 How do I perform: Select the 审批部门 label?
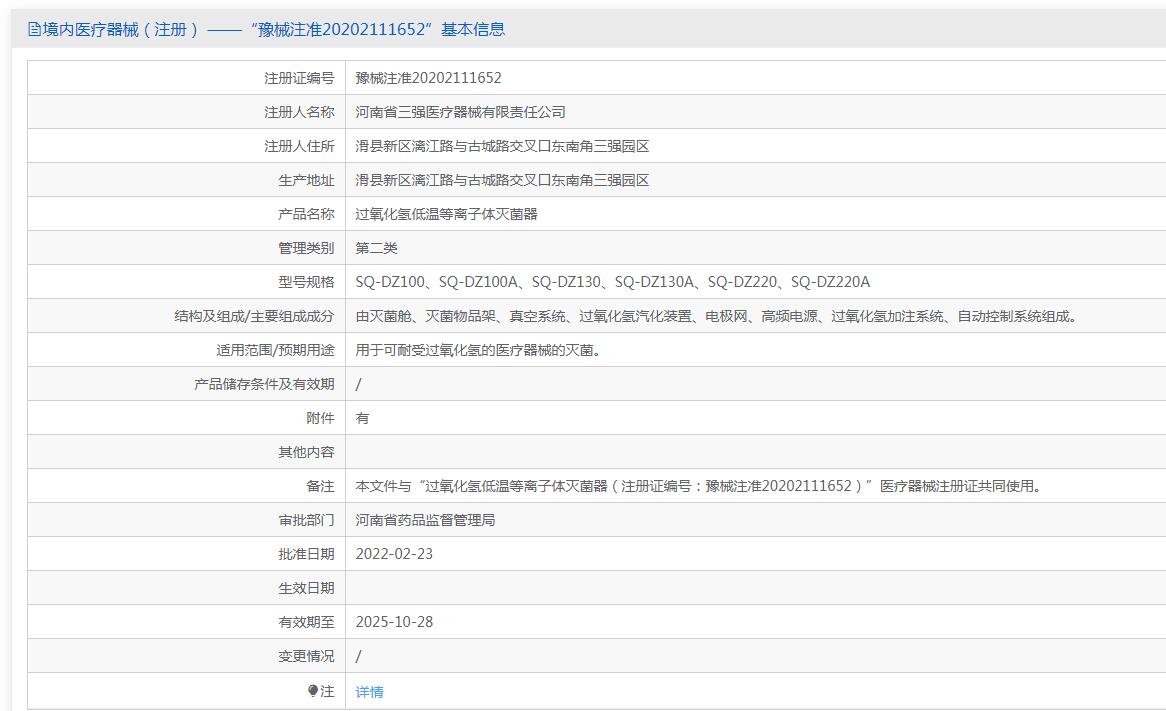306,520
